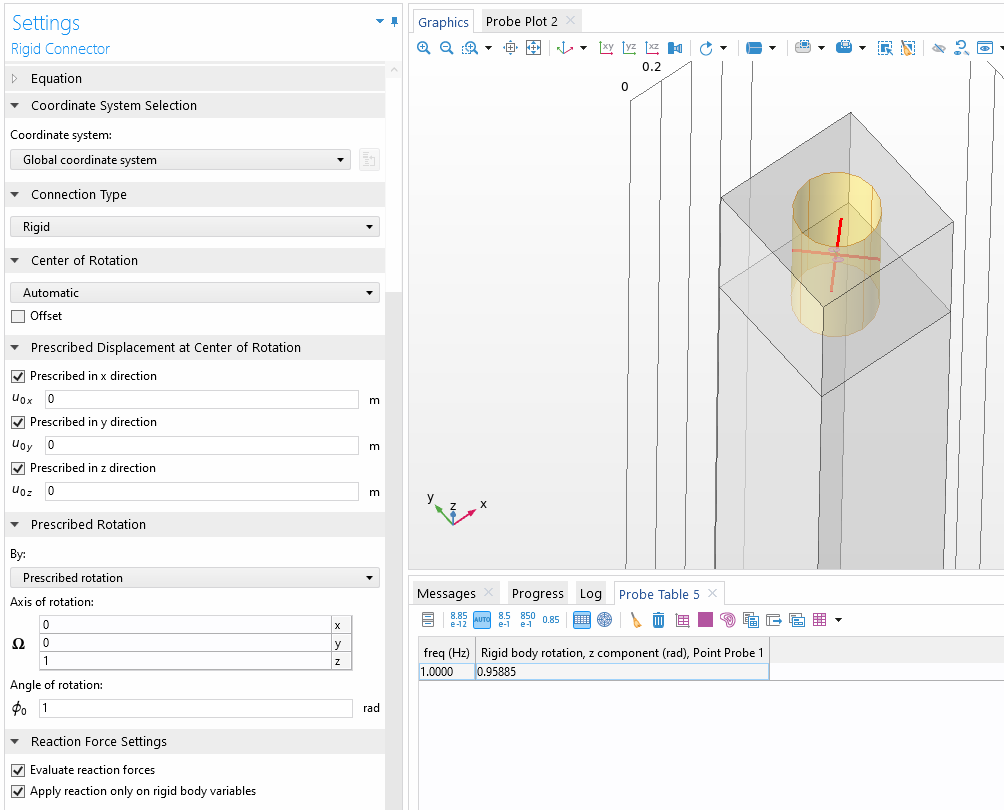1004x810 pixels.
Task: Expand the Equation section
Action: pos(15,78)
